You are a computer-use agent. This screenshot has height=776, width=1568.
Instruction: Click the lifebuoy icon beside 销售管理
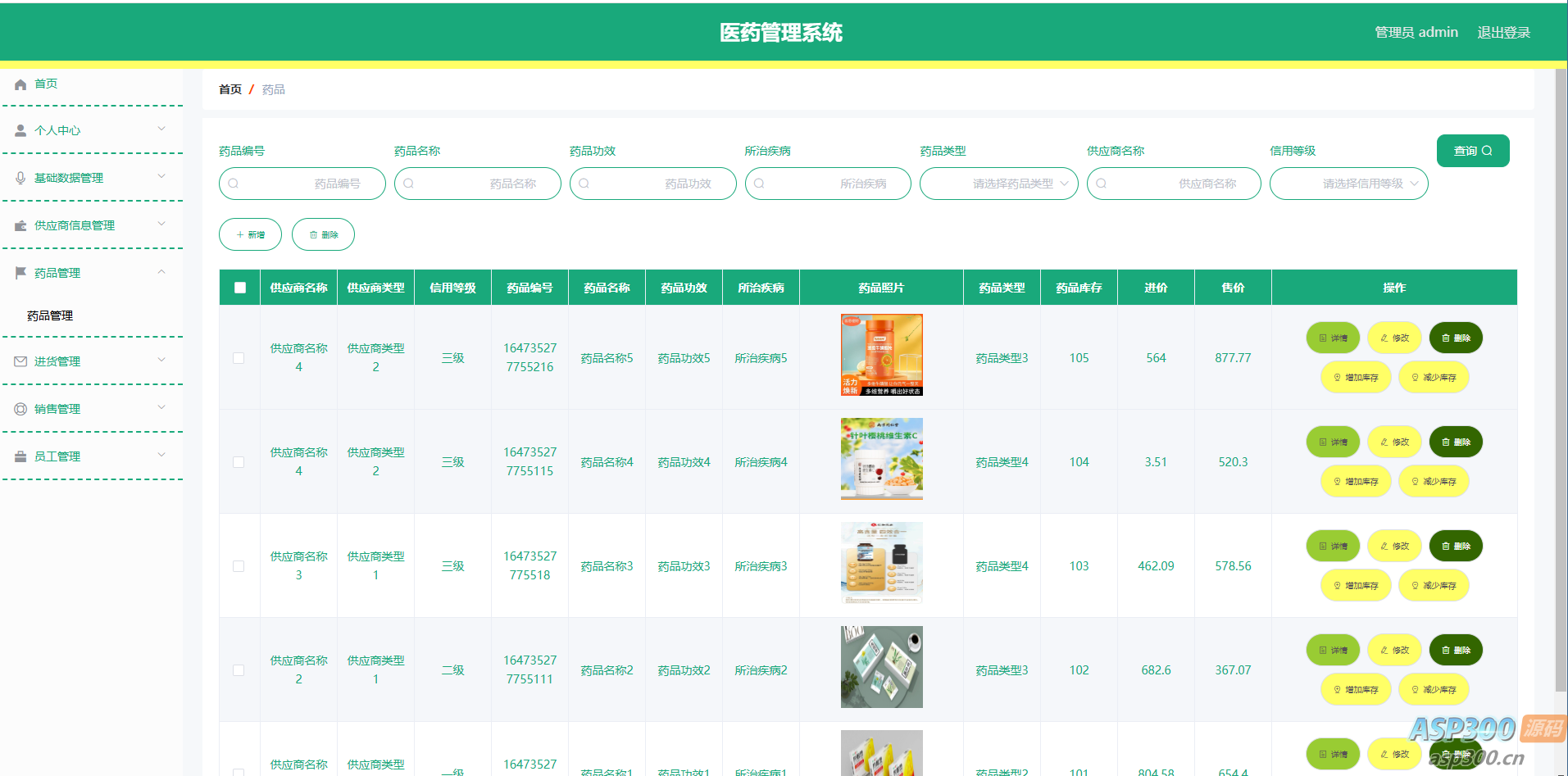(20, 409)
